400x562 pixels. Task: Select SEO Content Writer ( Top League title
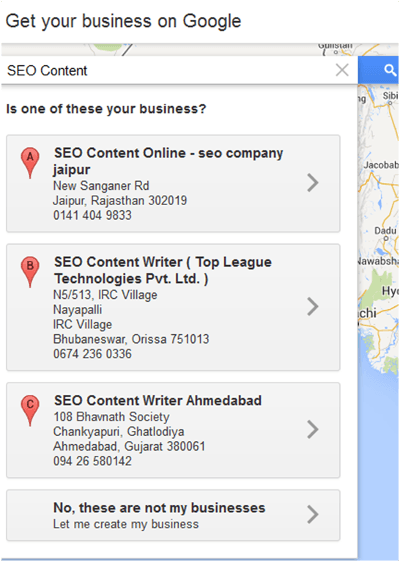[x=163, y=262]
